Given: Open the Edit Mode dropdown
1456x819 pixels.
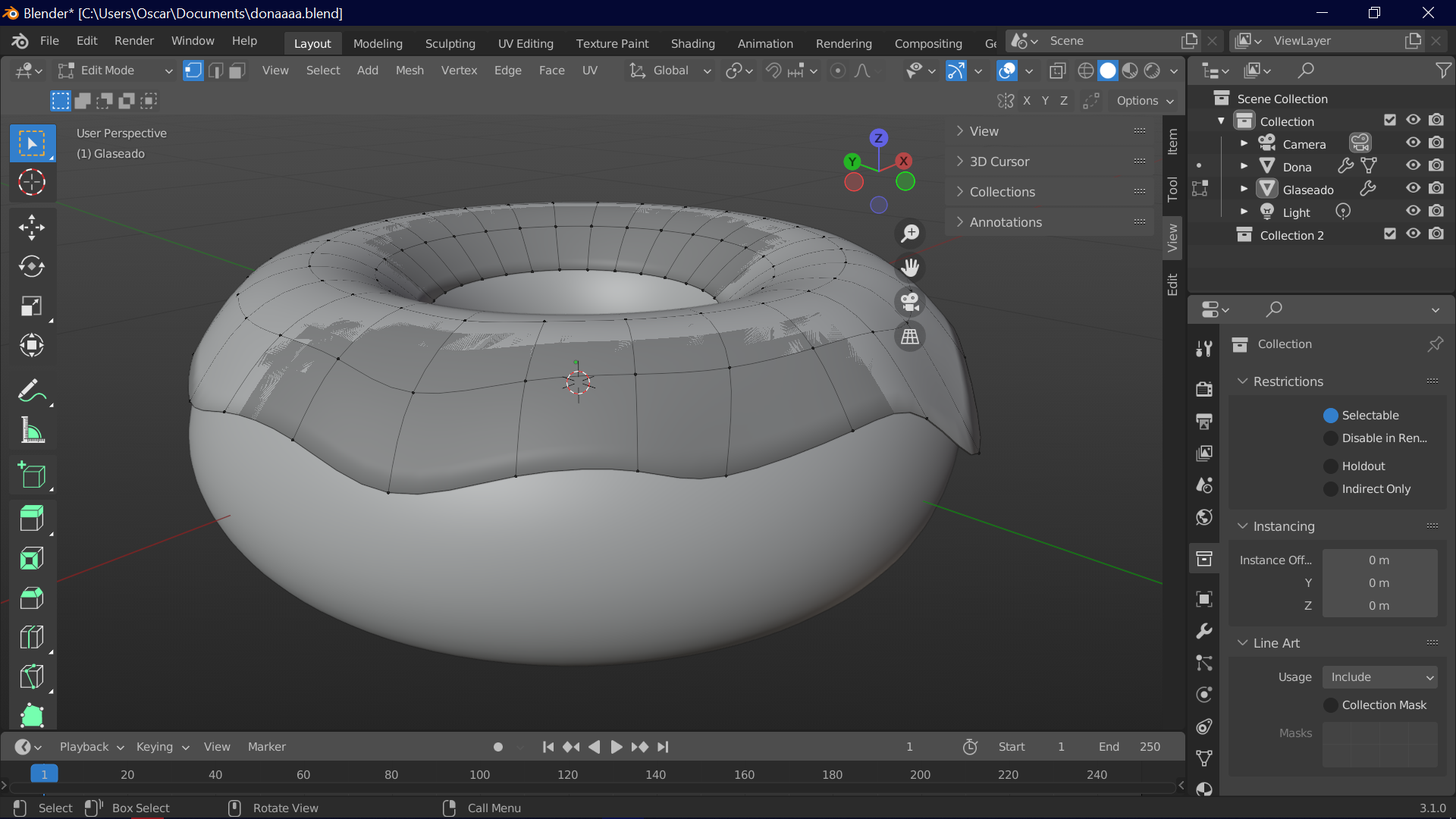Looking at the screenshot, I should tap(115, 71).
